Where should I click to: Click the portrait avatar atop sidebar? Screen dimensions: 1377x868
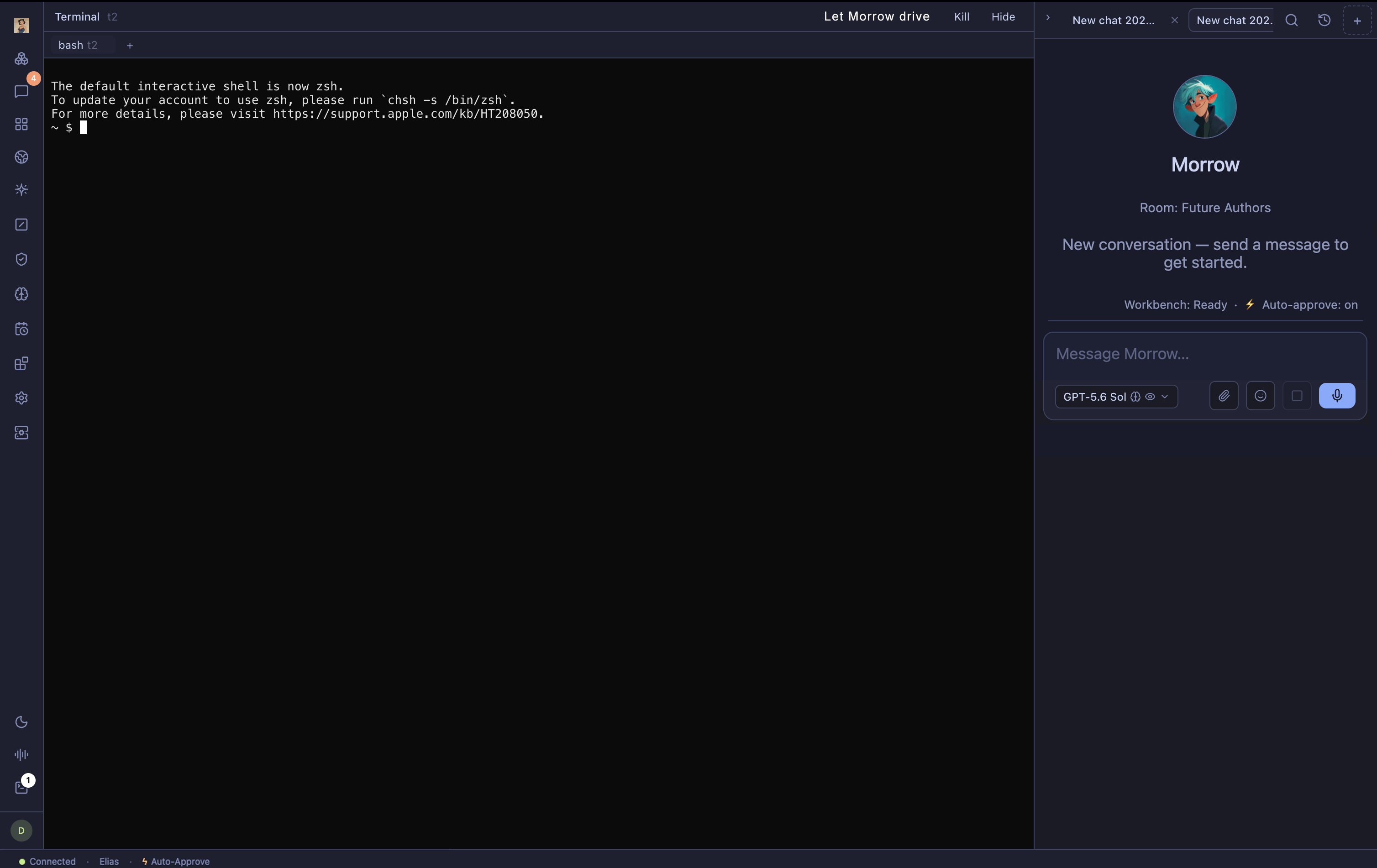[x=21, y=25]
